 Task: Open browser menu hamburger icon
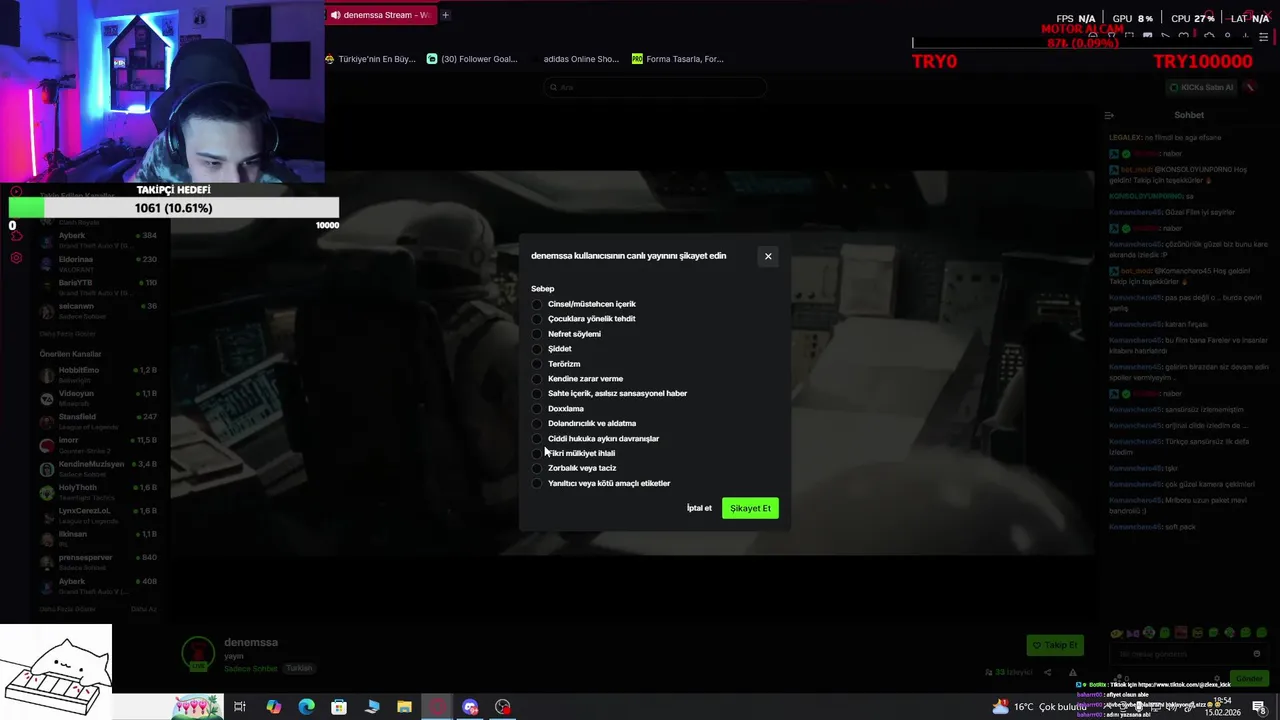1263,37
